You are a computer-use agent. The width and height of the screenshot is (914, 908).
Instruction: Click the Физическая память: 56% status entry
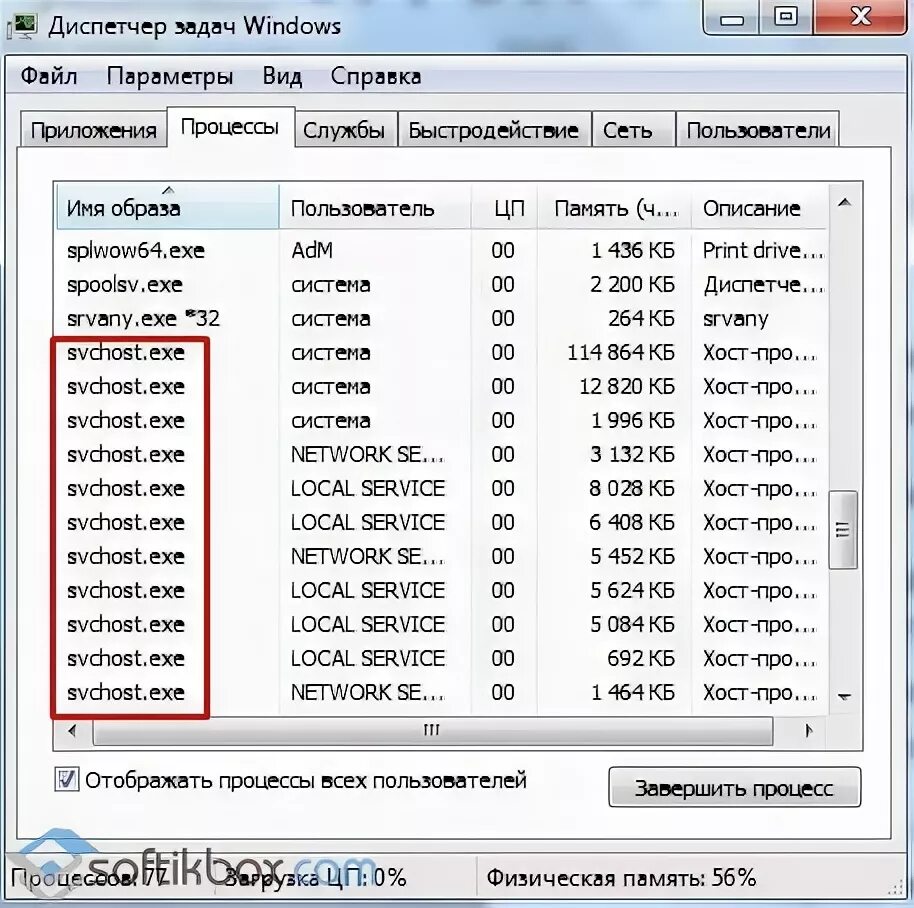(x=621, y=878)
